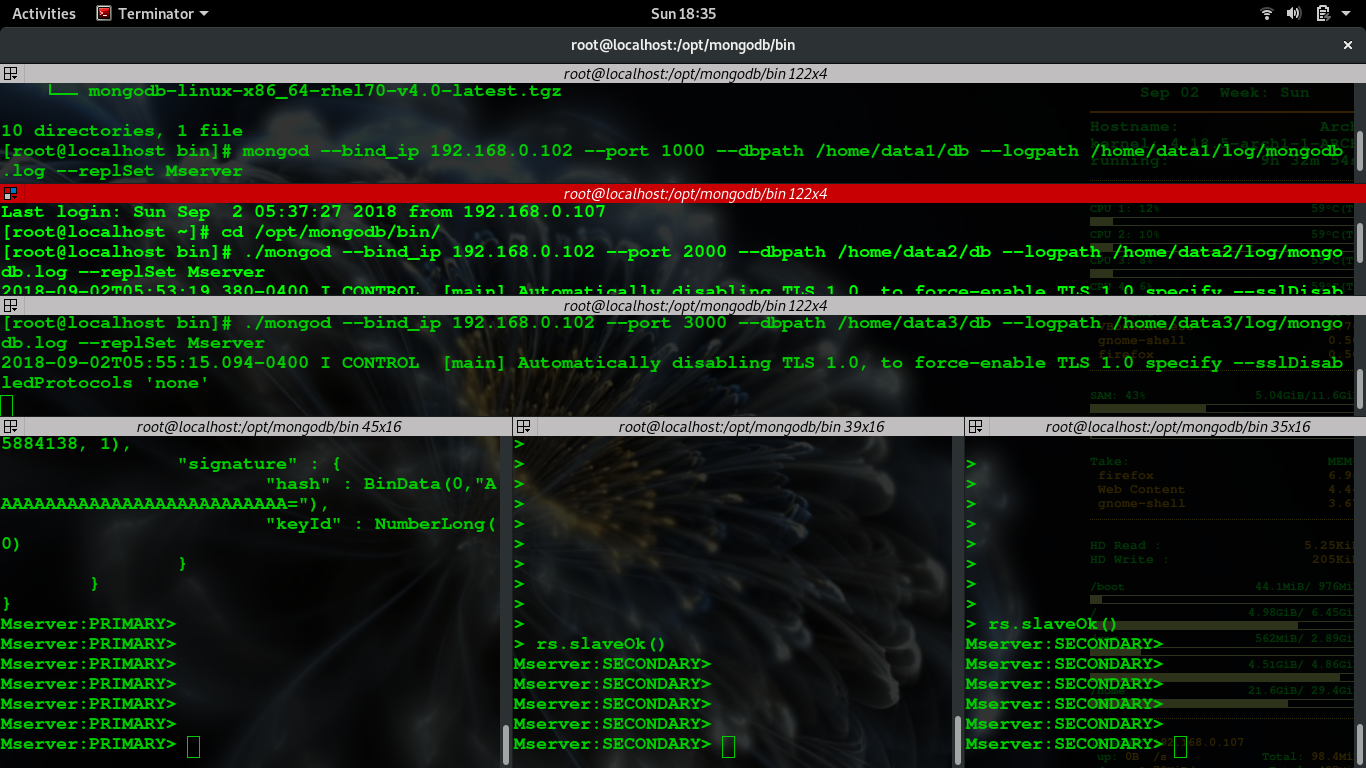
Task: Click the "signature" : { line
Action: point(259,464)
